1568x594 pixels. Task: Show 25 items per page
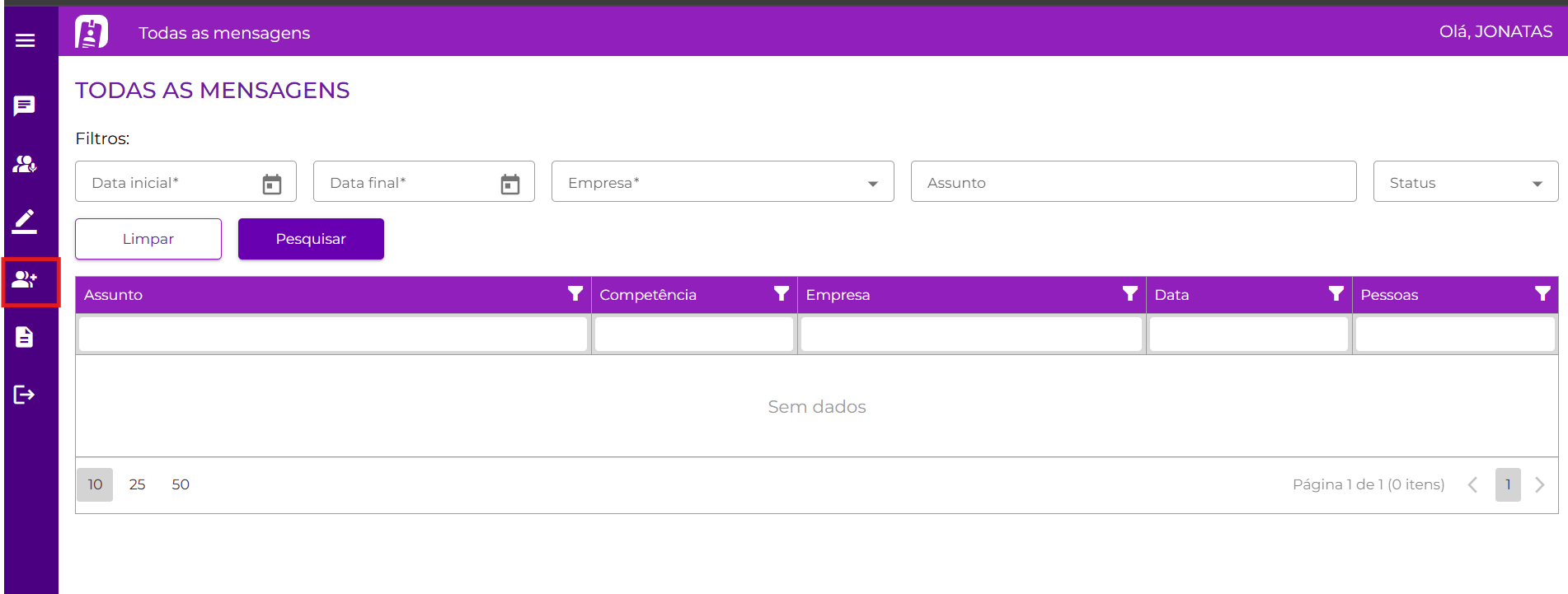tap(138, 484)
